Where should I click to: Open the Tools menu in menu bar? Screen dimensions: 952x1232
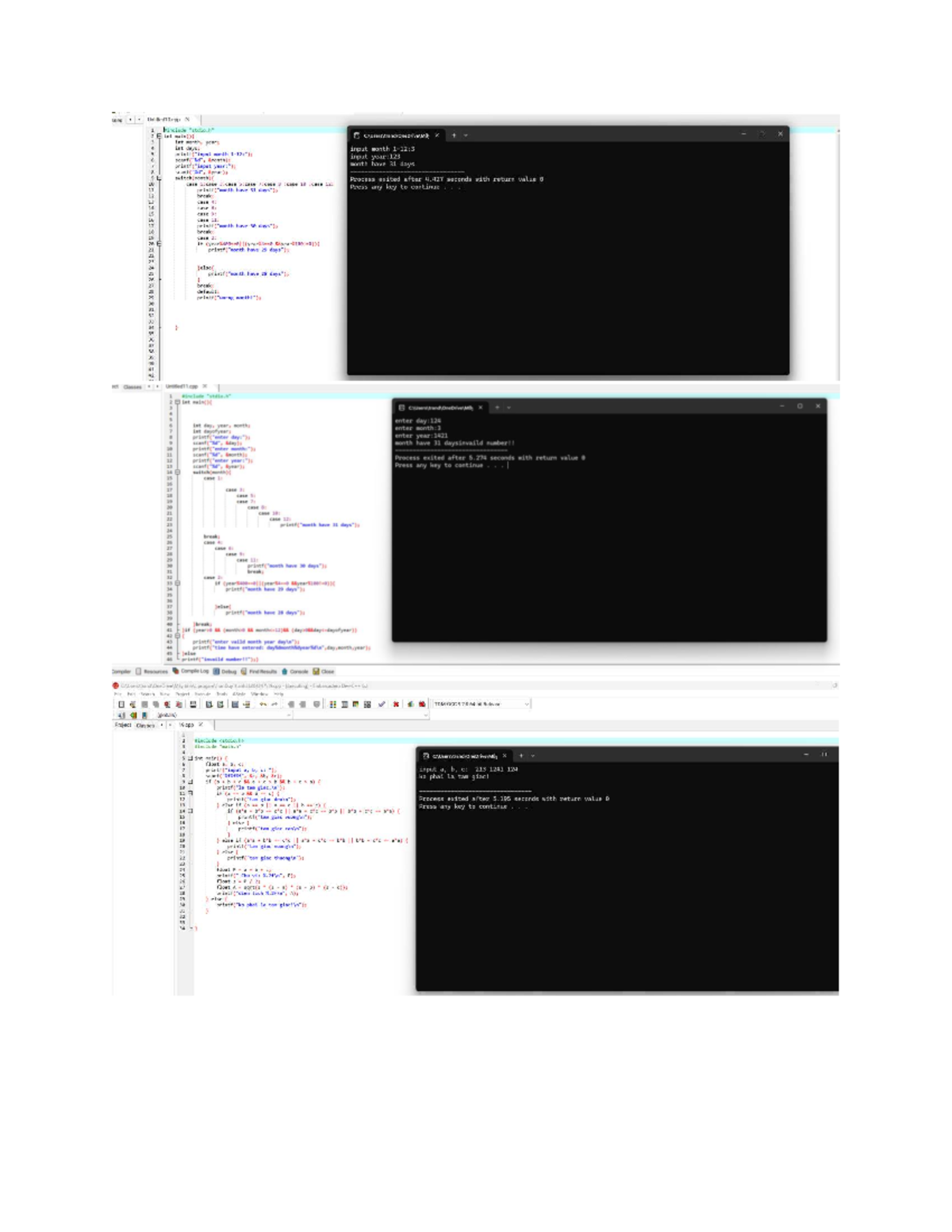220,694
